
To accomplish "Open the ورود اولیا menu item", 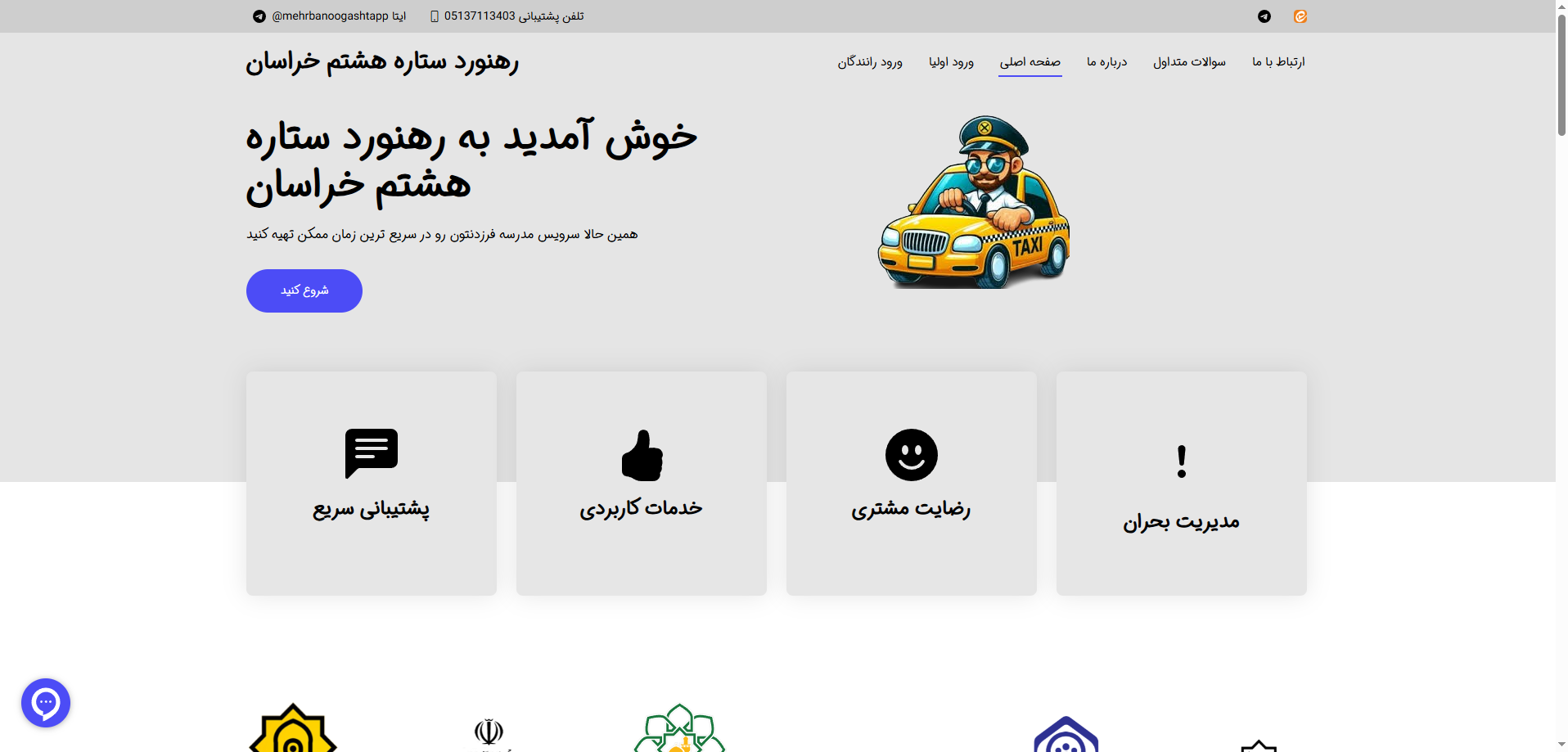I will point(951,62).
